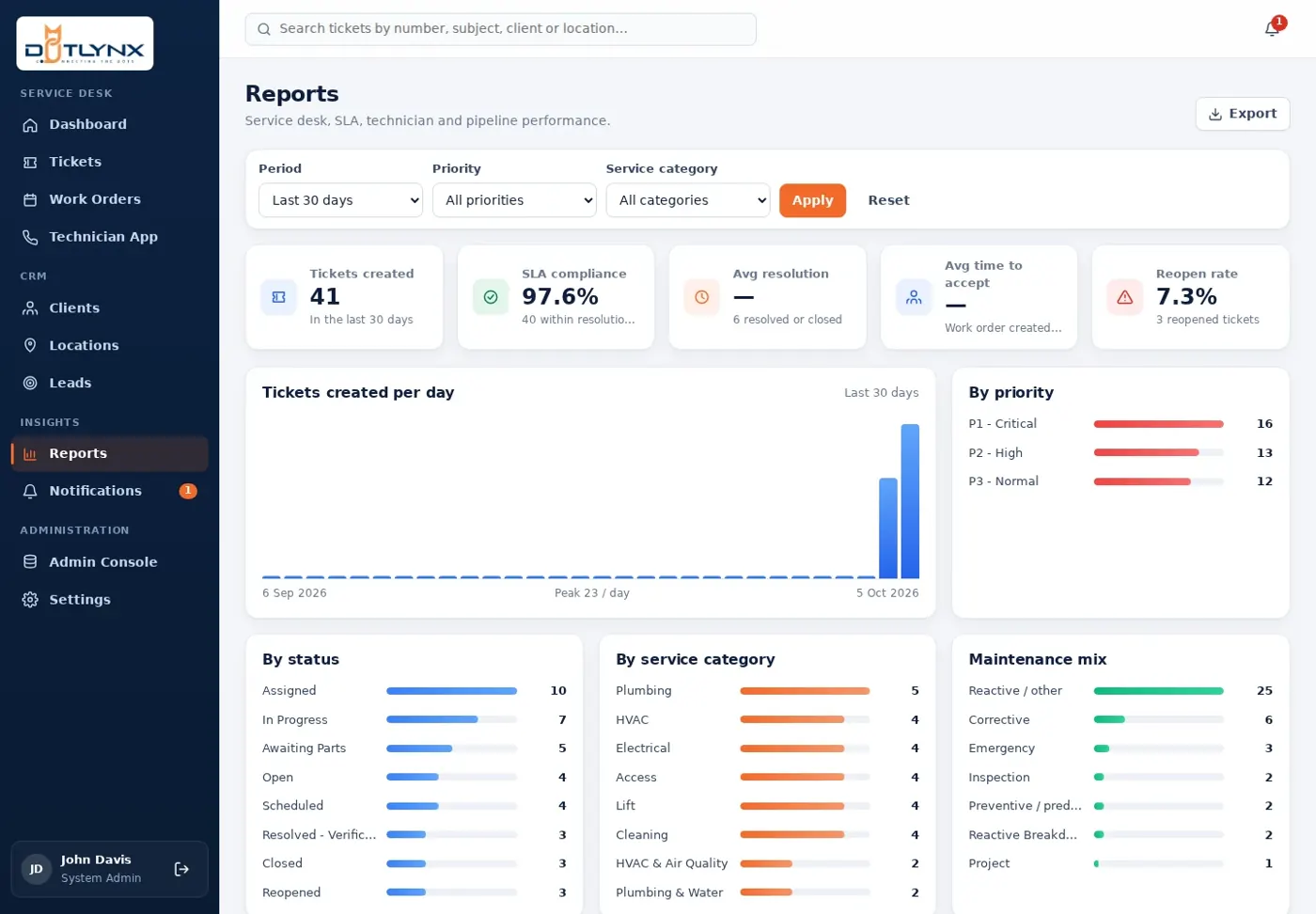Open notifications bell in top bar
The image size is (1316, 914).
1272,29
